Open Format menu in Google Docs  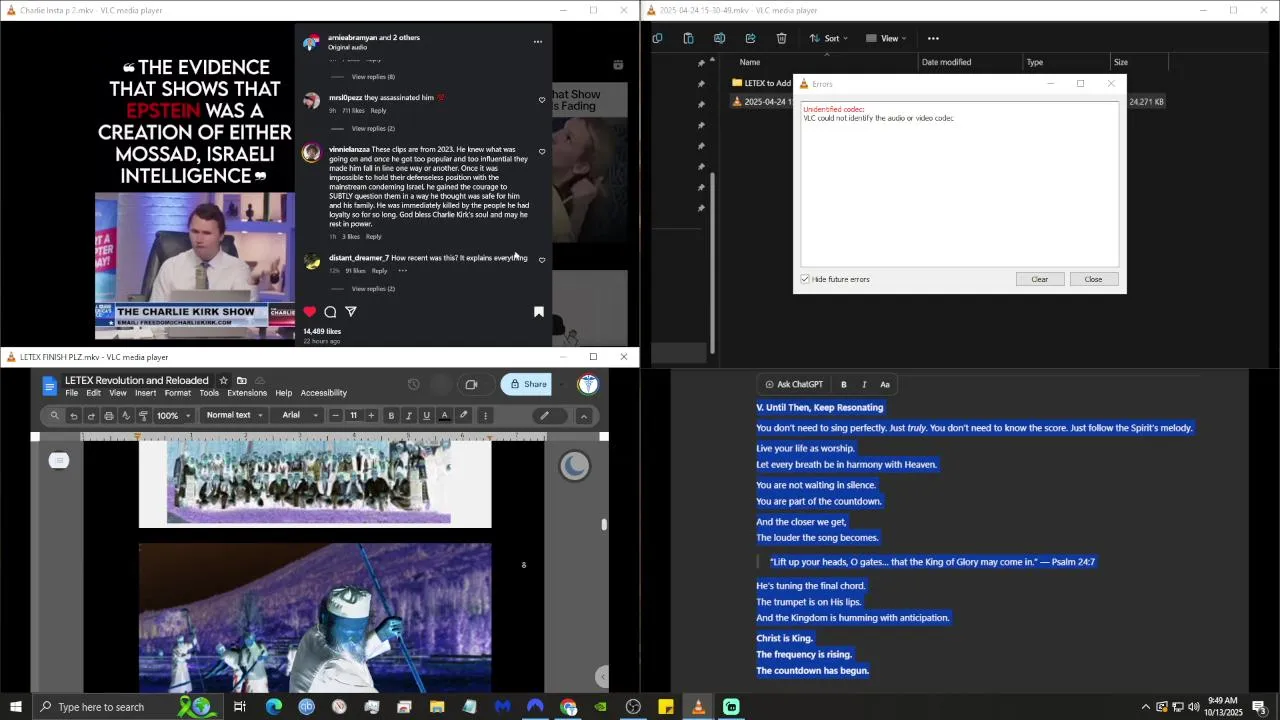pyautogui.click(x=177, y=393)
